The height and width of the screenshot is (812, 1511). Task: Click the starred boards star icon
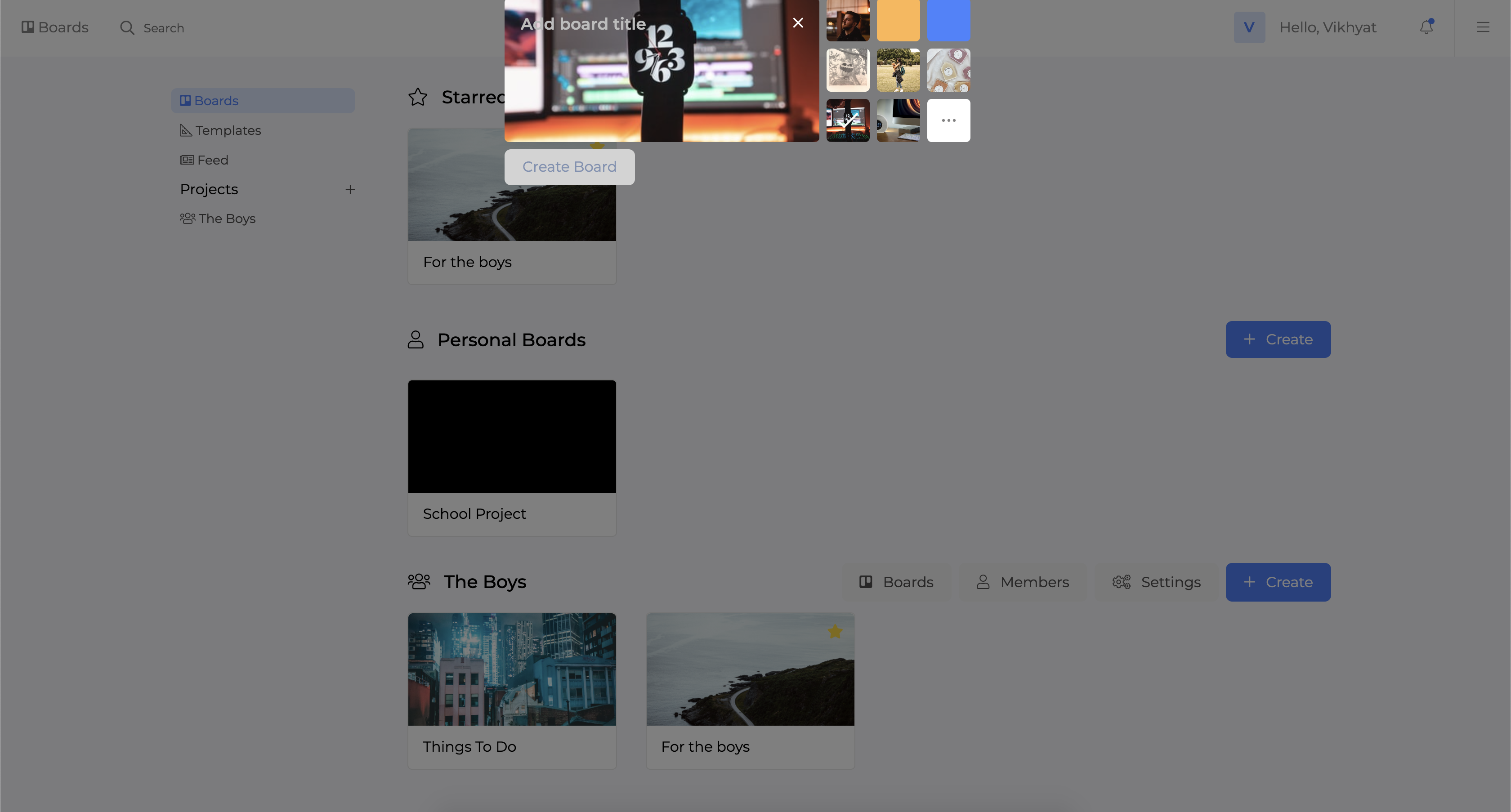[418, 97]
